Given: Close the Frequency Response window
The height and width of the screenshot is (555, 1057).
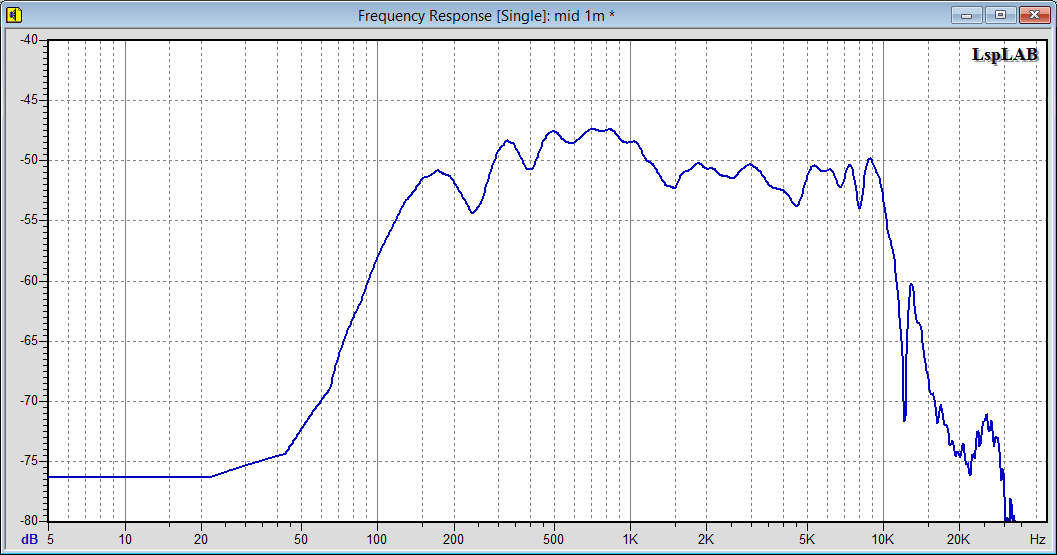Looking at the screenshot, I should pos(1034,15).
